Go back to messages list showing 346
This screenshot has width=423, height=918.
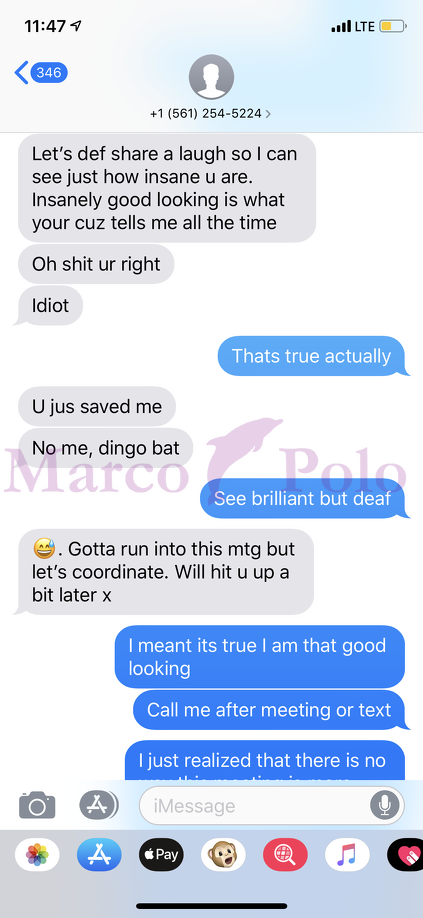point(41,73)
